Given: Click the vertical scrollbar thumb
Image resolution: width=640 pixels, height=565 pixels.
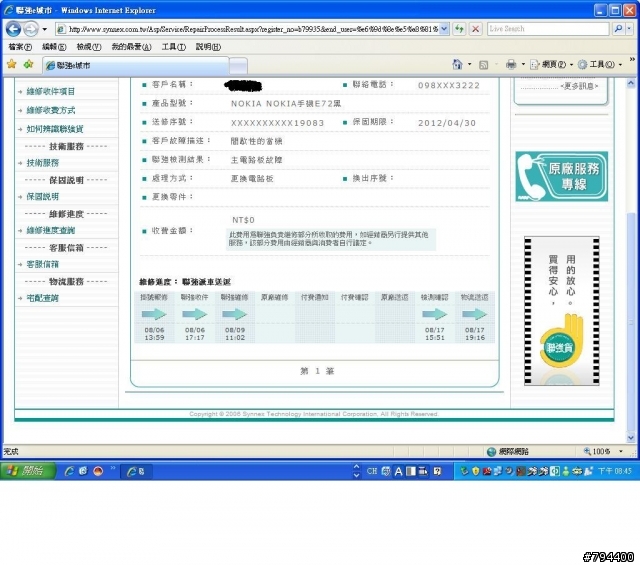Looking at the screenshot, I should pos(631,320).
